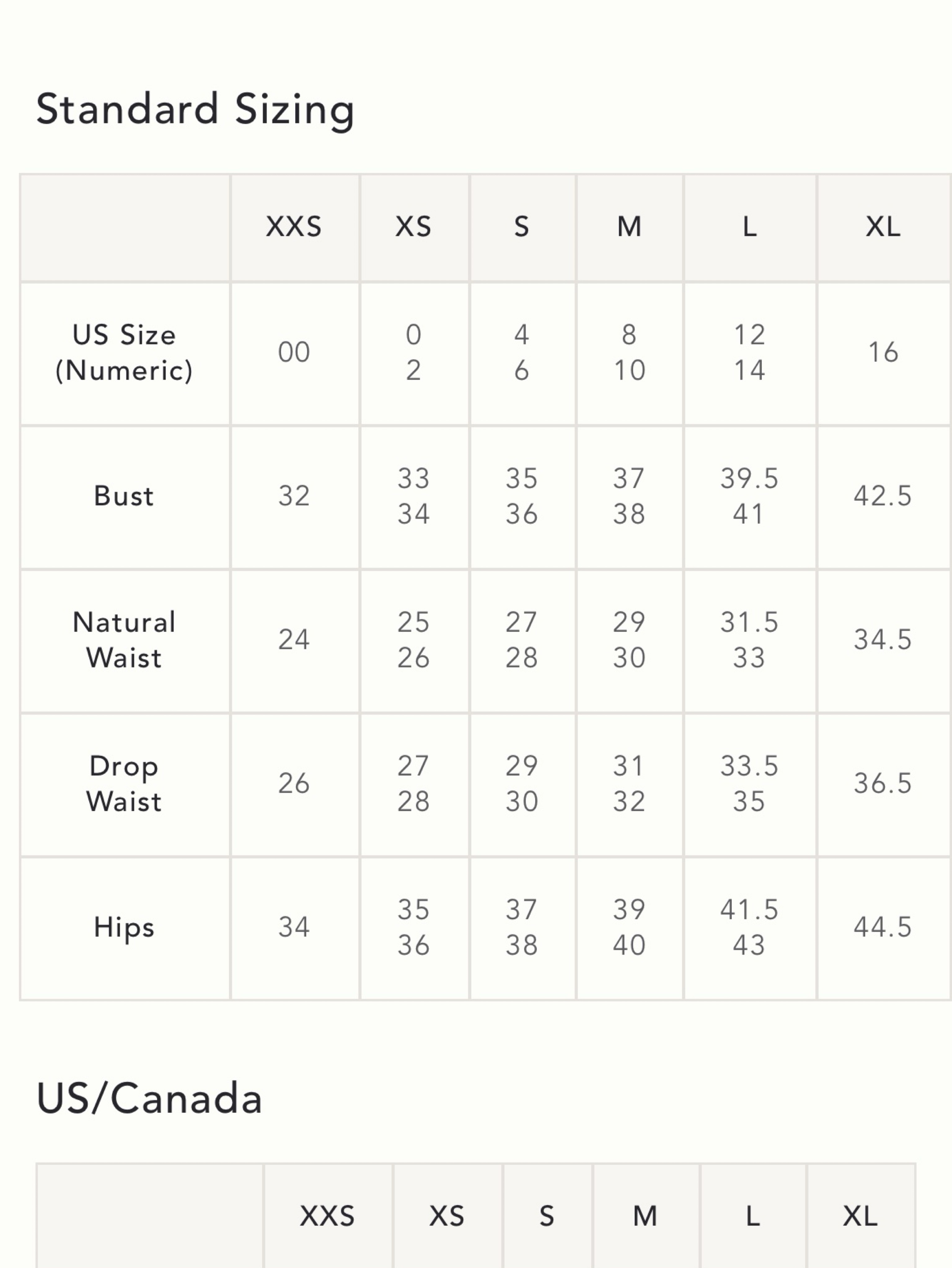952x1268 pixels.
Task: Select the XXS drop waist value 26
Action: pyautogui.click(x=294, y=783)
